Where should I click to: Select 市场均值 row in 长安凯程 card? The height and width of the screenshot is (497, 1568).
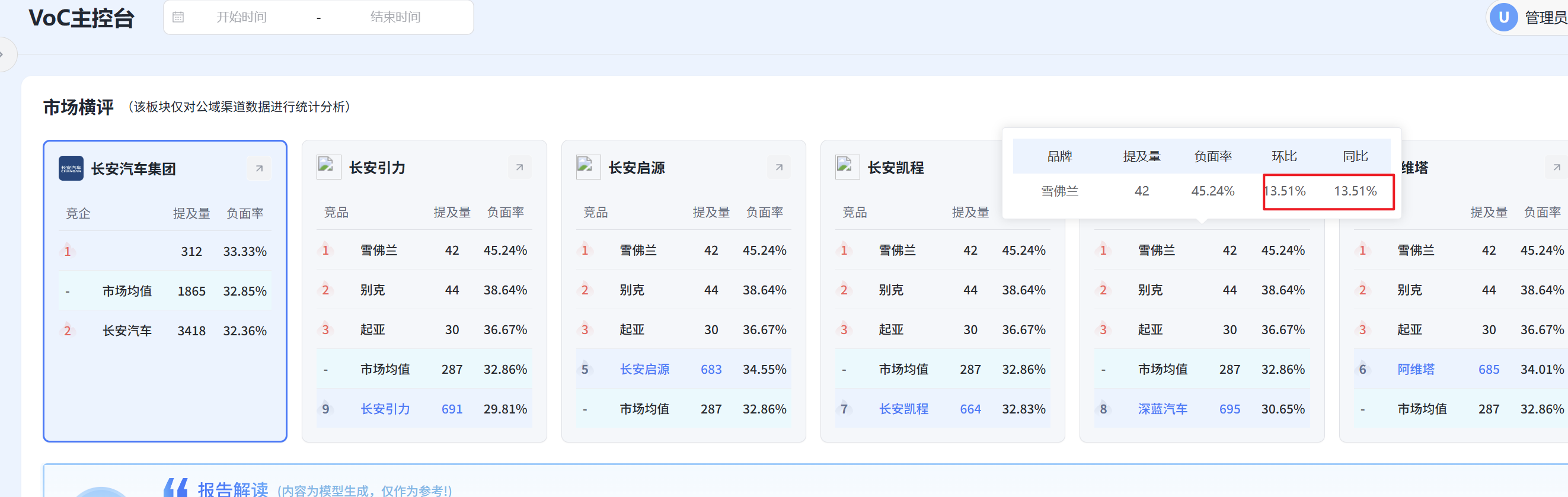click(x=942, y=369)
